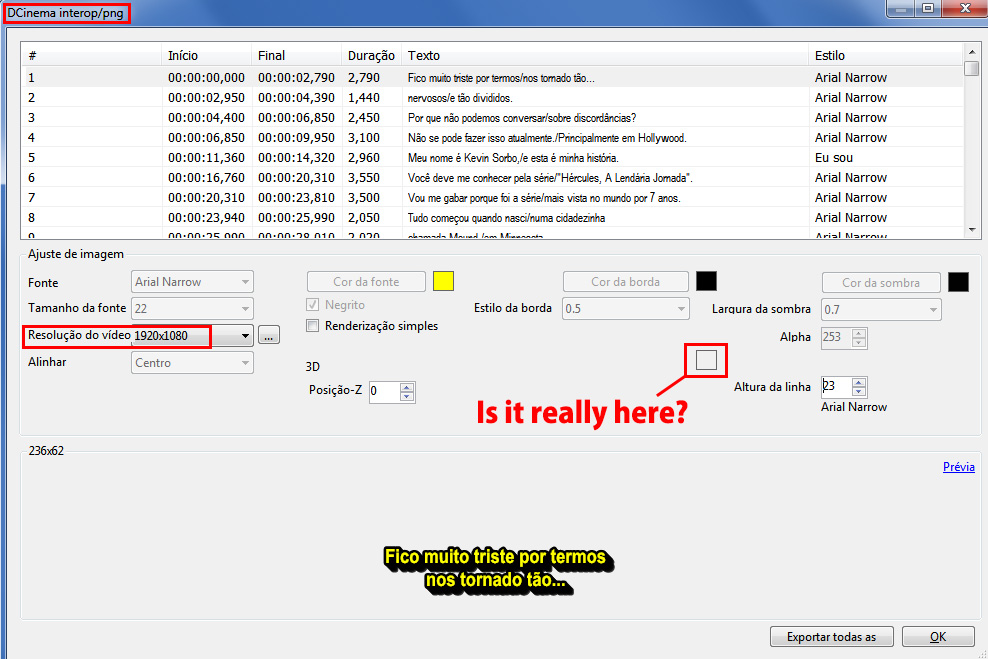The height and width of the screenshot is (659, 988).
Task: Click the Cor da fonte button
Action: pyautogui.click(x=366, y=281)
